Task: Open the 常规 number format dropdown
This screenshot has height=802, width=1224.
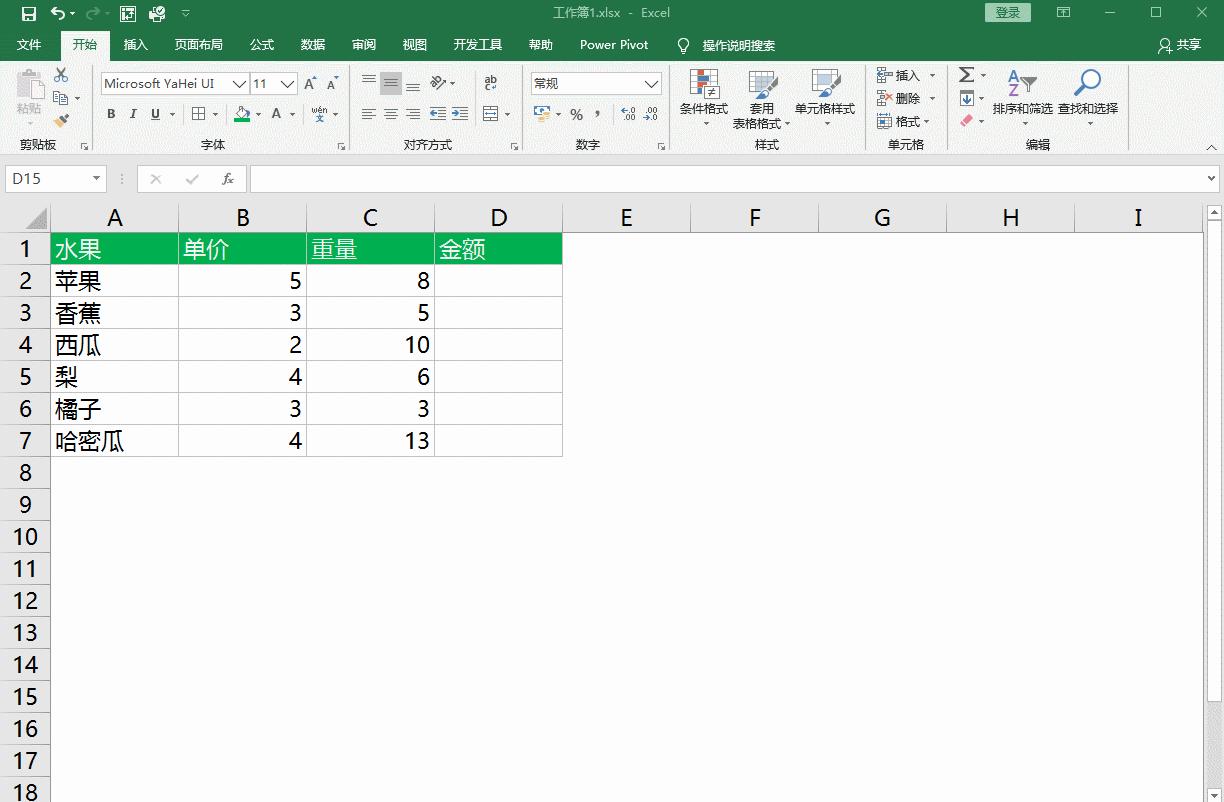Action: [652, 83]
